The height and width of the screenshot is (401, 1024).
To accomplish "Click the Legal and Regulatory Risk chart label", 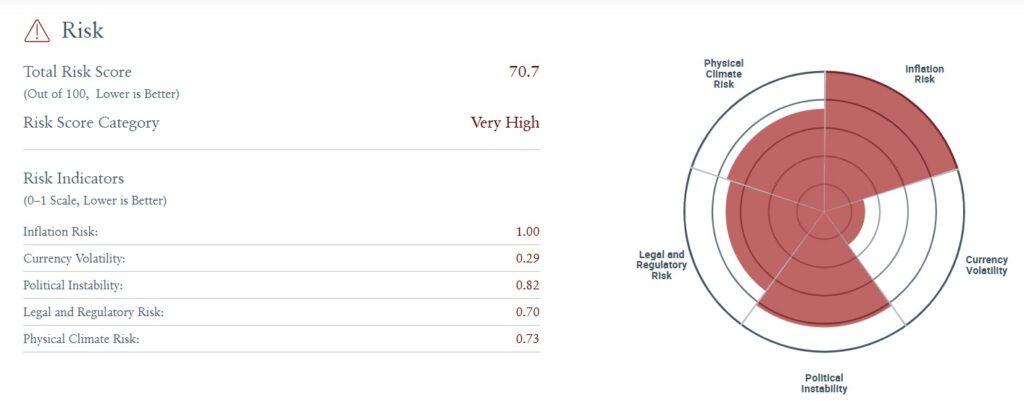I will pos(662,264).
